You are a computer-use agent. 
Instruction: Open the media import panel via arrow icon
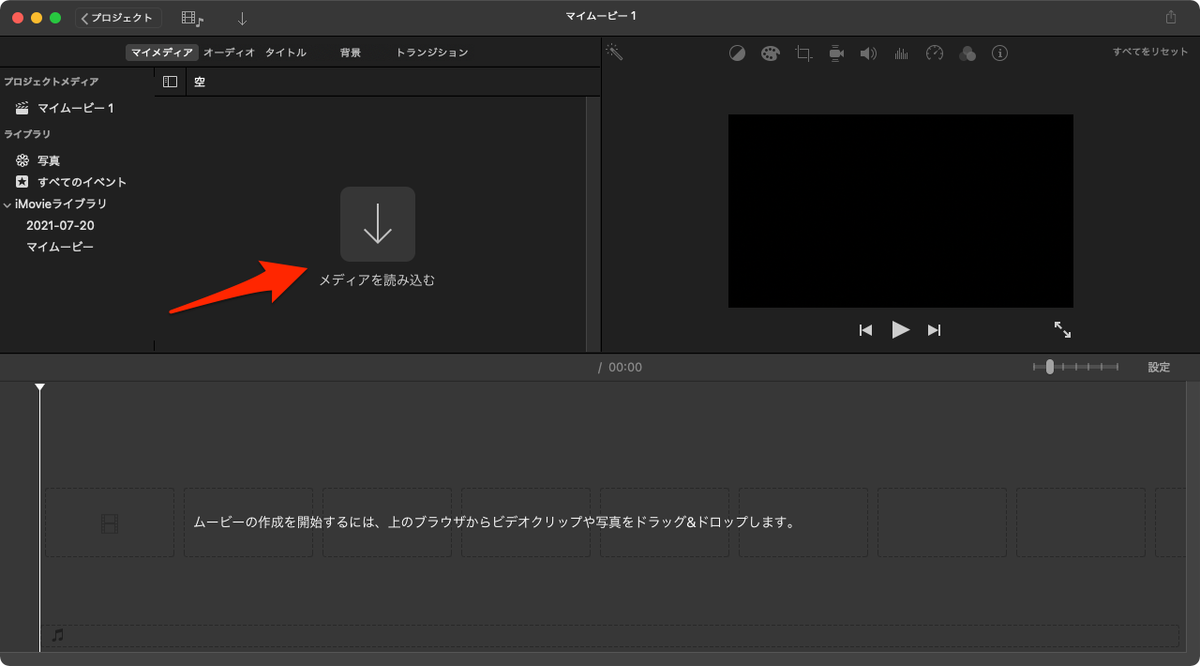(240, 17)
